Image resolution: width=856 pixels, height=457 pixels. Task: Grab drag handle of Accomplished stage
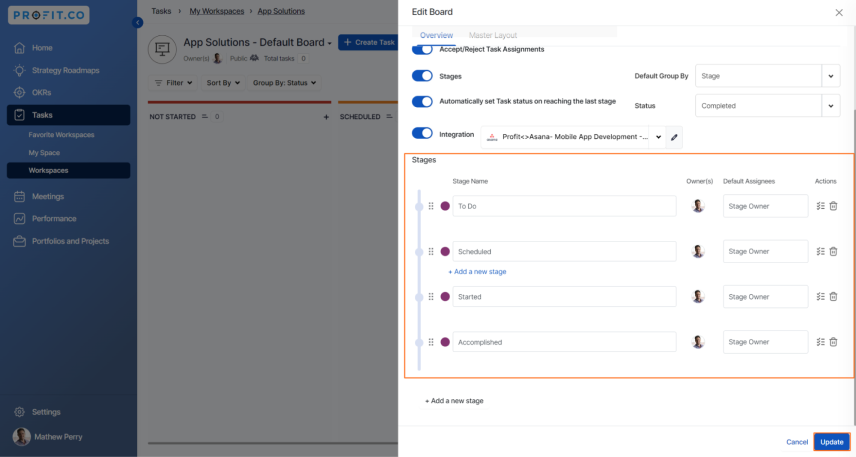(x=431, y=342)
